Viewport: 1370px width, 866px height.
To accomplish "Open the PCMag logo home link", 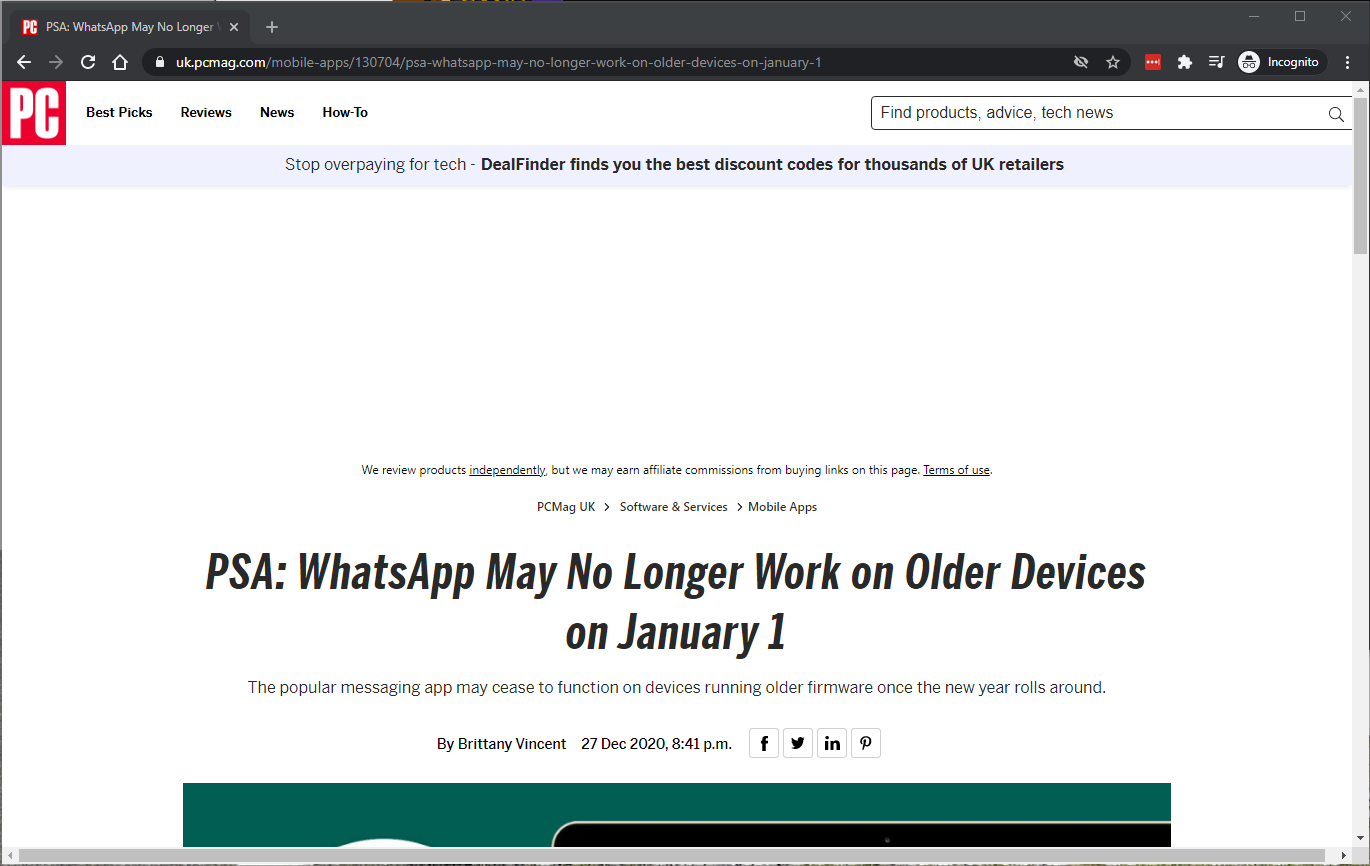I will pos(34,113).
